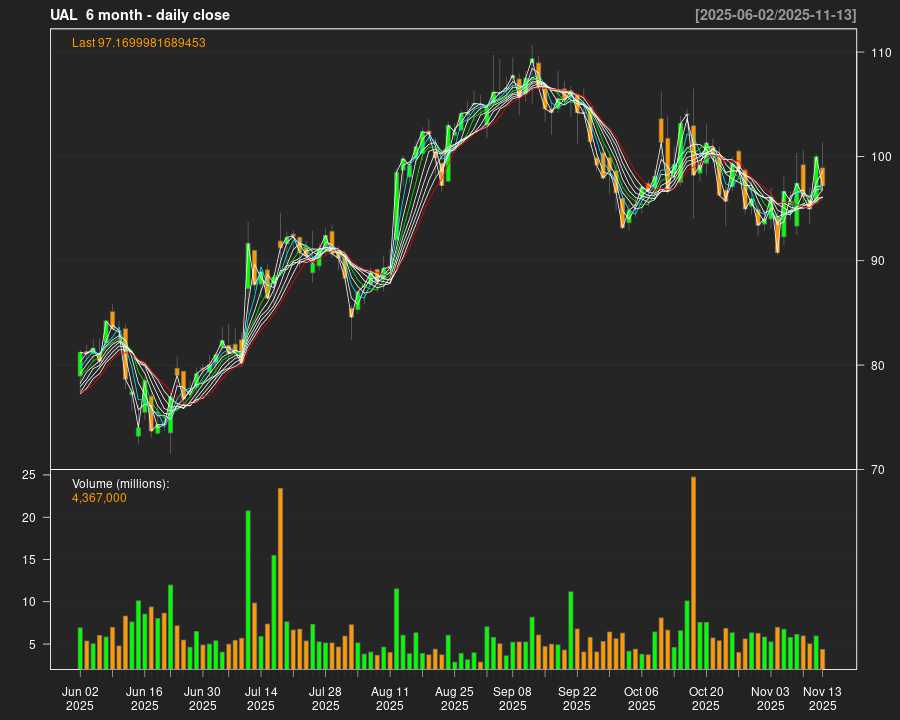Click the 'Oct 20 2025' date tick label

tap(706, 698)
